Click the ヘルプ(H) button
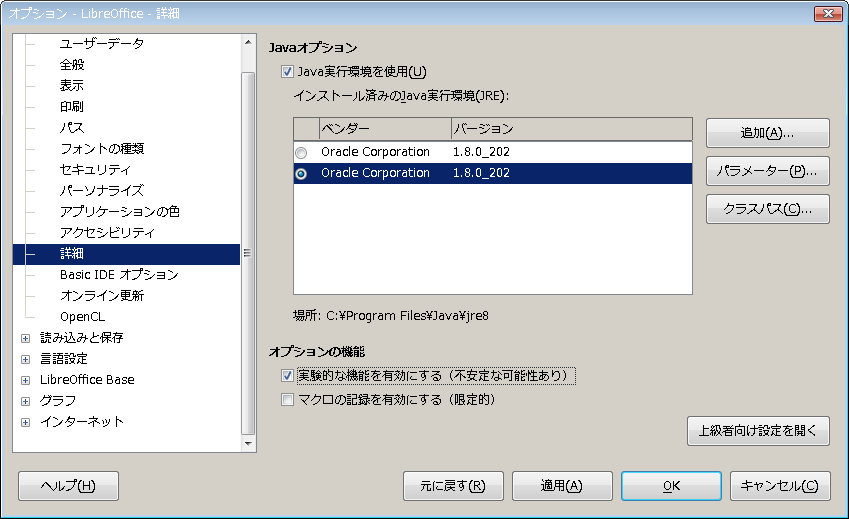 68,486
